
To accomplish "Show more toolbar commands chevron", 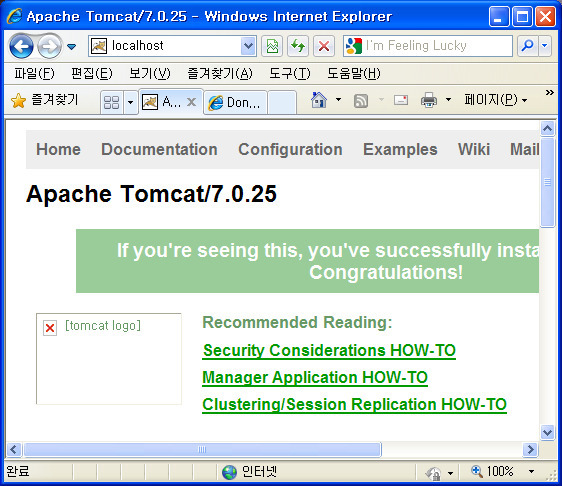I will click(549, 93).
